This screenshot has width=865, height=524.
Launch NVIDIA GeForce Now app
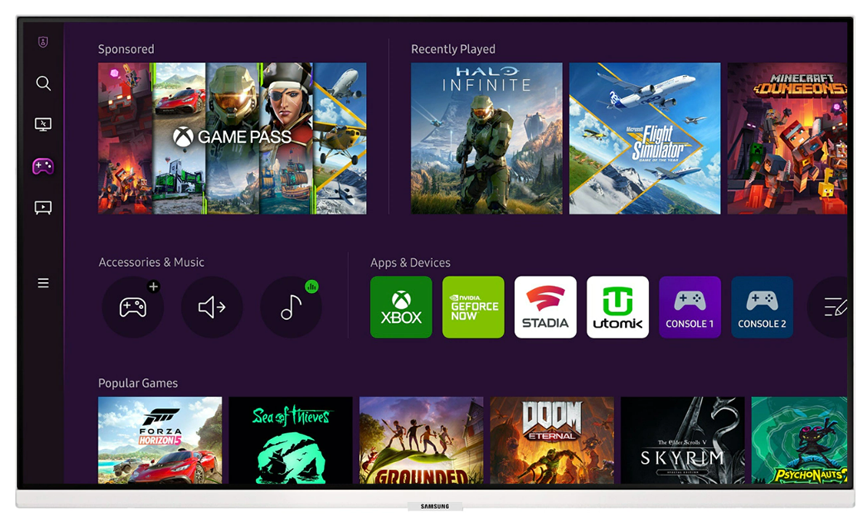(473, 307)
